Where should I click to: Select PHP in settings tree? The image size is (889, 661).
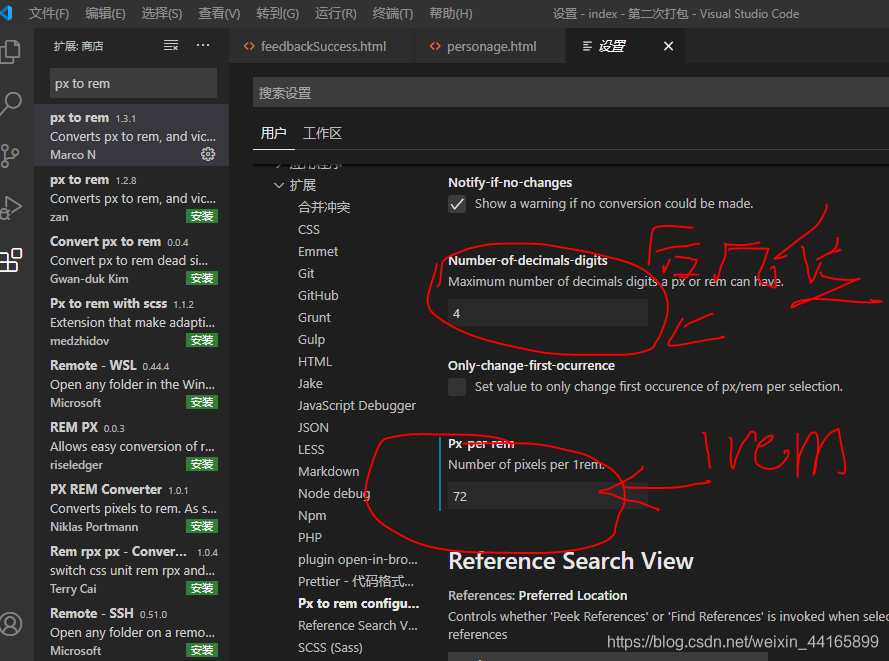click(310, 537)
